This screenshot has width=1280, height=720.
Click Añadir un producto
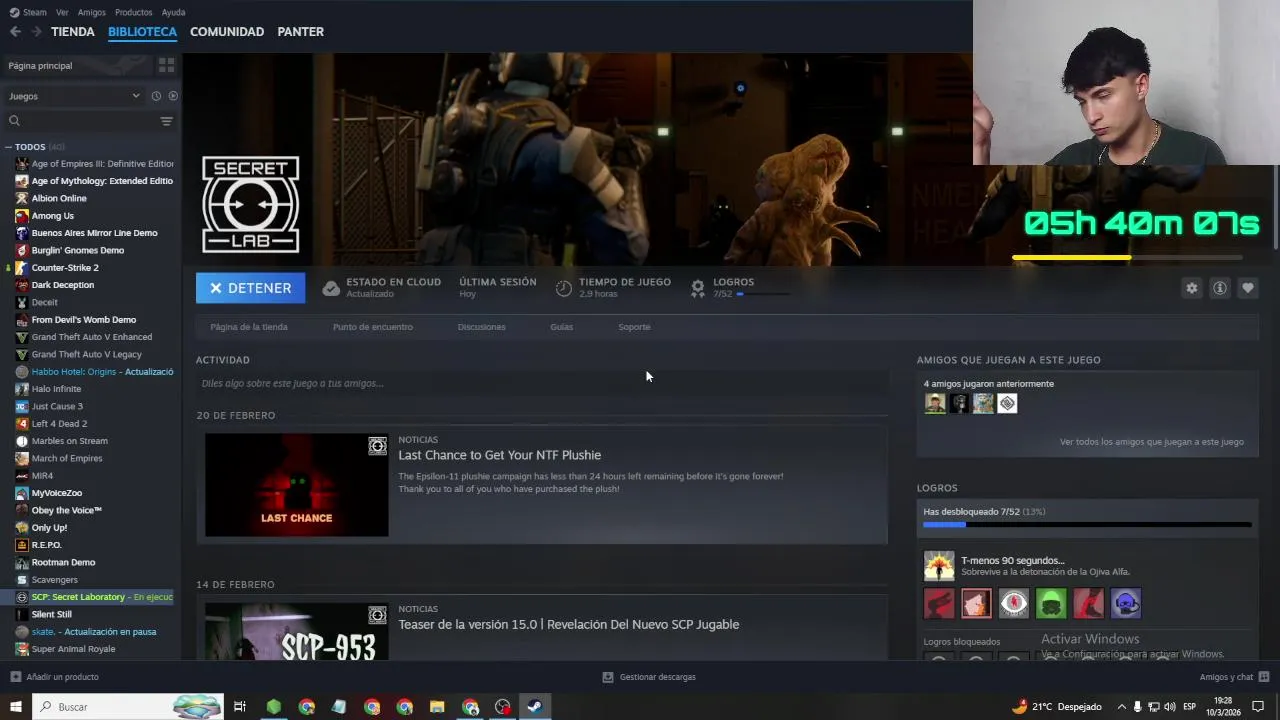(54, 677)
